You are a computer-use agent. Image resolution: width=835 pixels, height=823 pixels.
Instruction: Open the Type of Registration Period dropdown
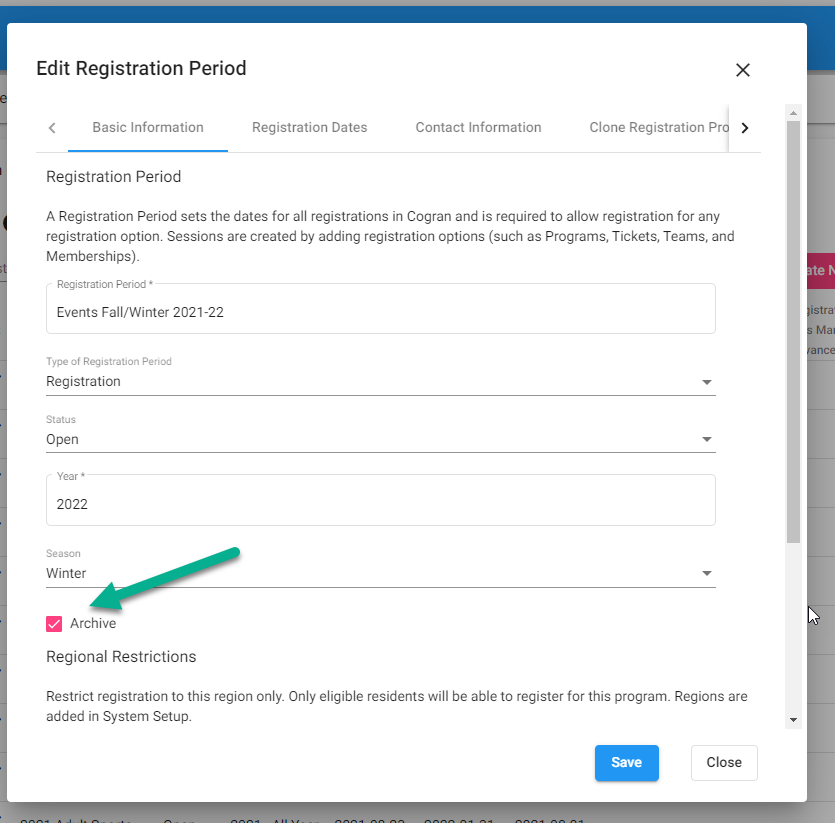click(380, 382)
